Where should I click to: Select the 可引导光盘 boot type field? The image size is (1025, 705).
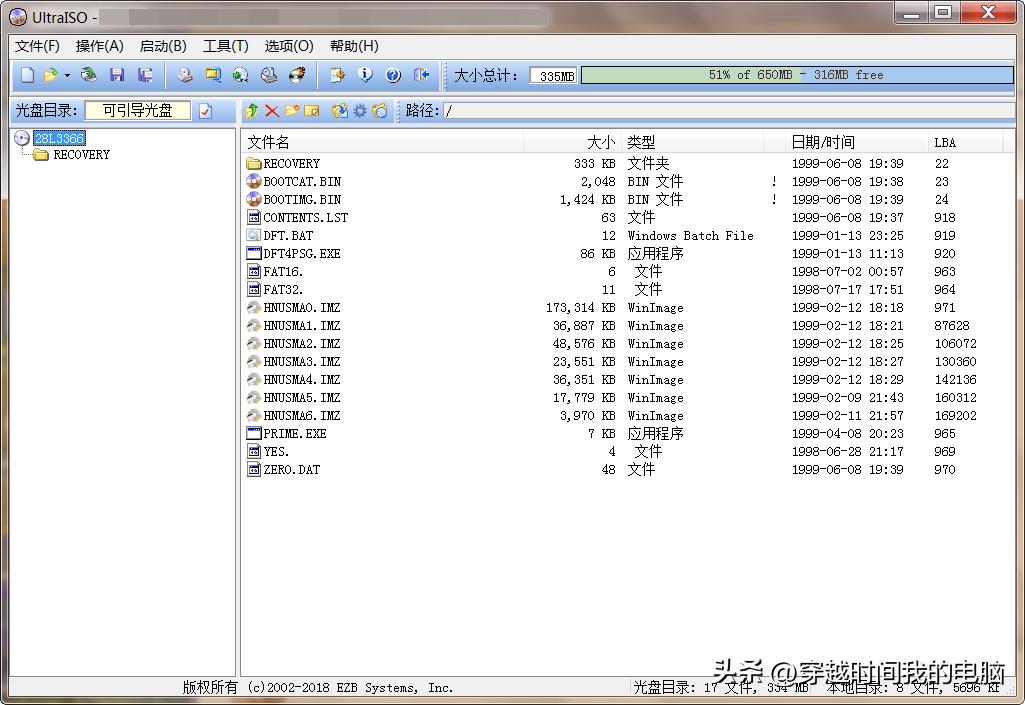tap(138, 110)
